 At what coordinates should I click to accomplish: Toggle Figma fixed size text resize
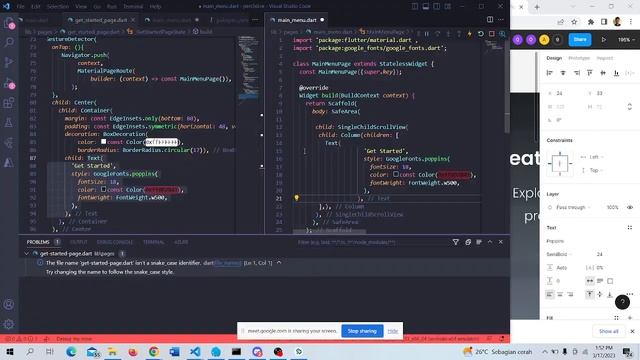point(610,281)
